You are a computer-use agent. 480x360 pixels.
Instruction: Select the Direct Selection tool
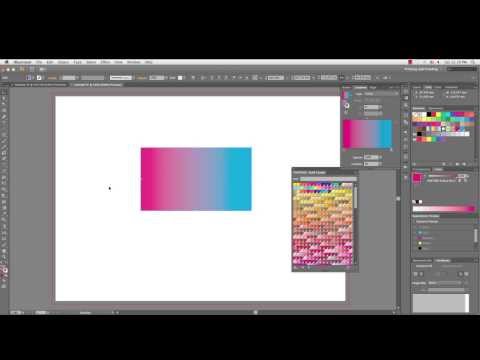click(x=4, y=98)
